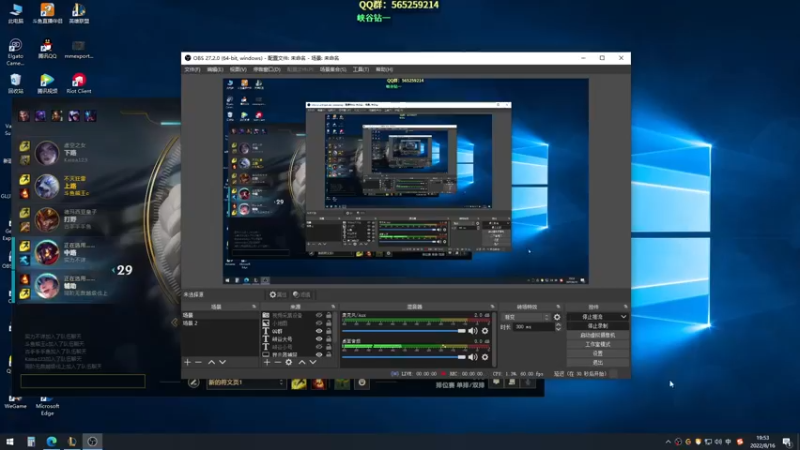Open the 编辑(E) menu in OBS
The height and width of the screenshot is (450, 800).
215,69
